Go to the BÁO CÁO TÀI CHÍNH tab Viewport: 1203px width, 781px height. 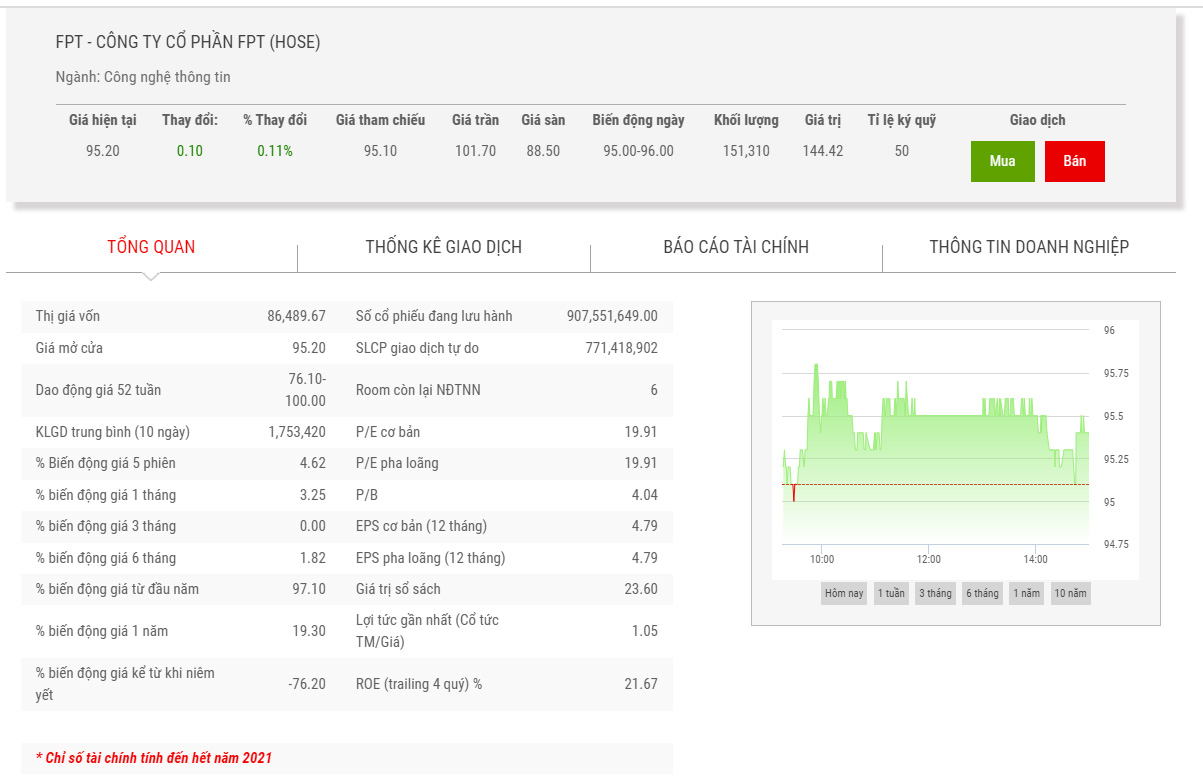736,247
